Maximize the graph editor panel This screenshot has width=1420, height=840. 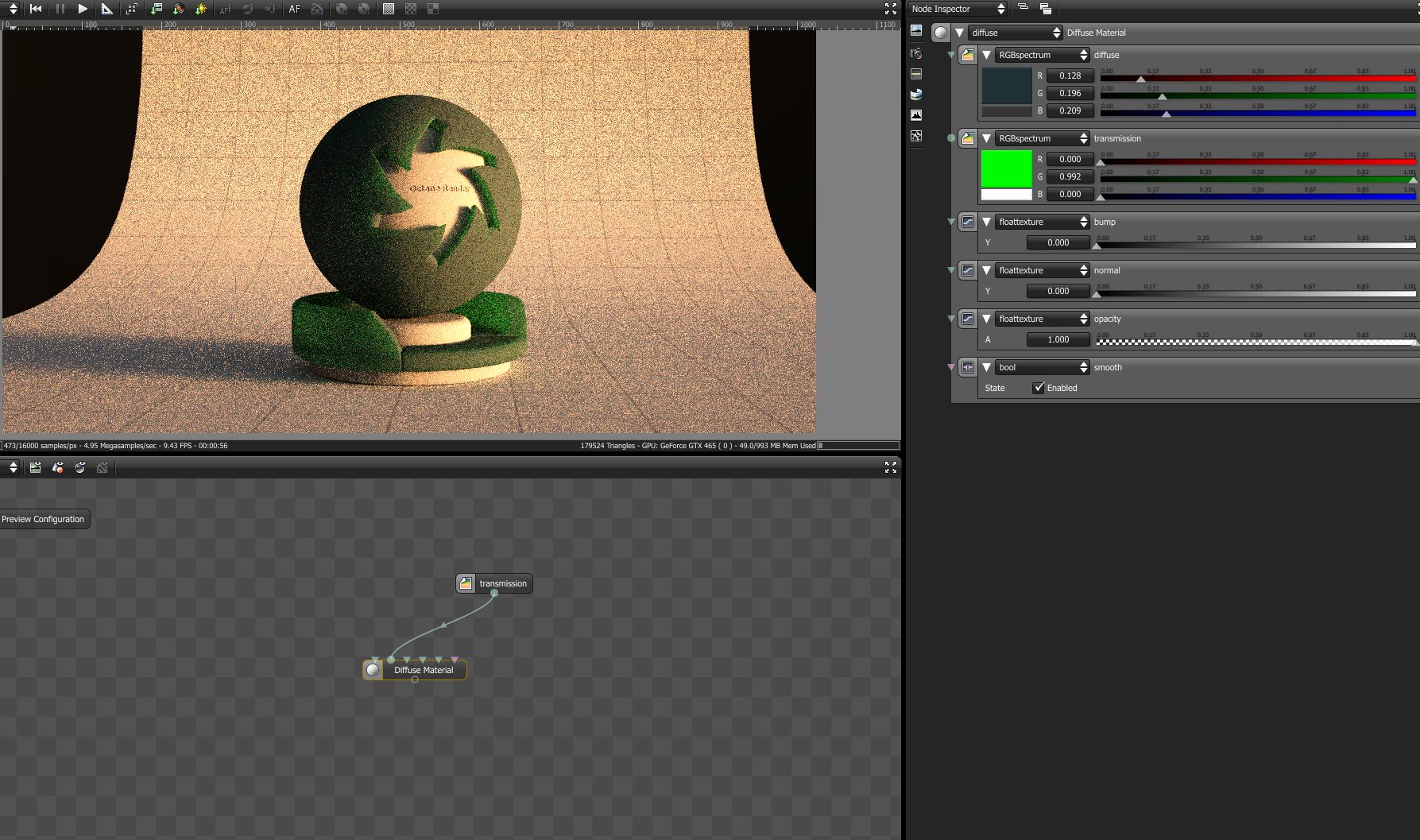[x=891, y=467]
